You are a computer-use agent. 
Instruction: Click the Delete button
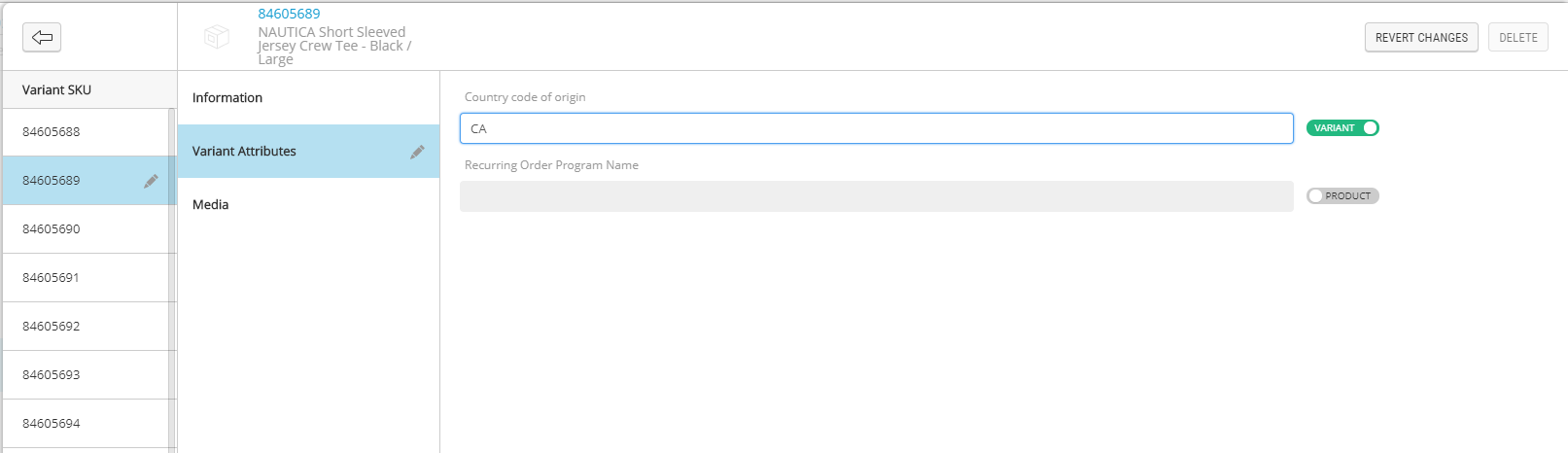(1517, 38)
